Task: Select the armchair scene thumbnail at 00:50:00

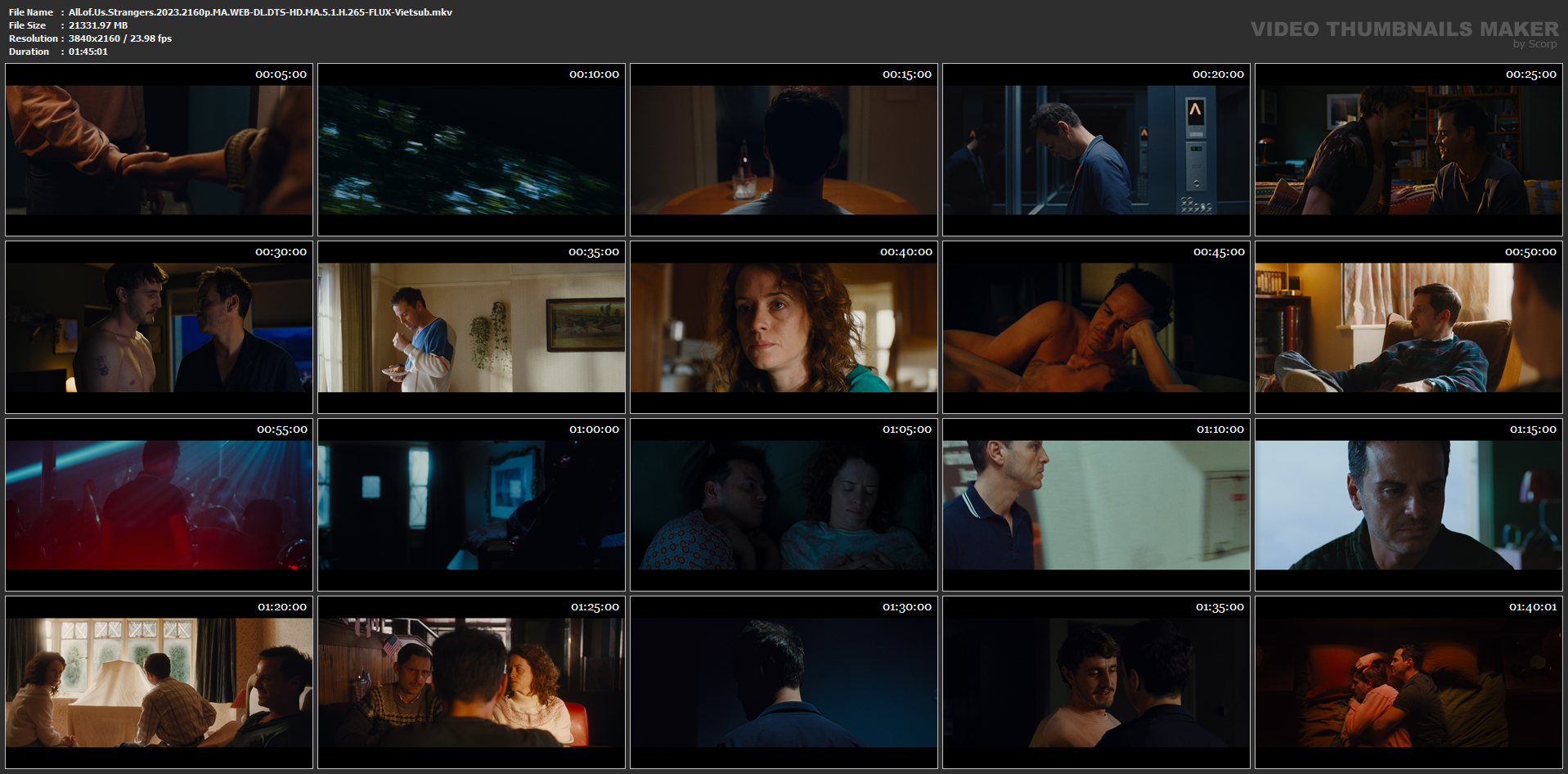Action: click(x=1409, y=327)
